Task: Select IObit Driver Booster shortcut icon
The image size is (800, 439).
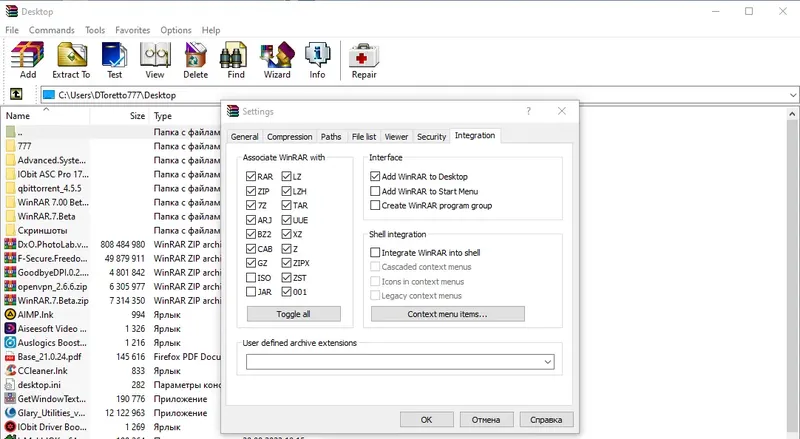Action: point(10,427)
